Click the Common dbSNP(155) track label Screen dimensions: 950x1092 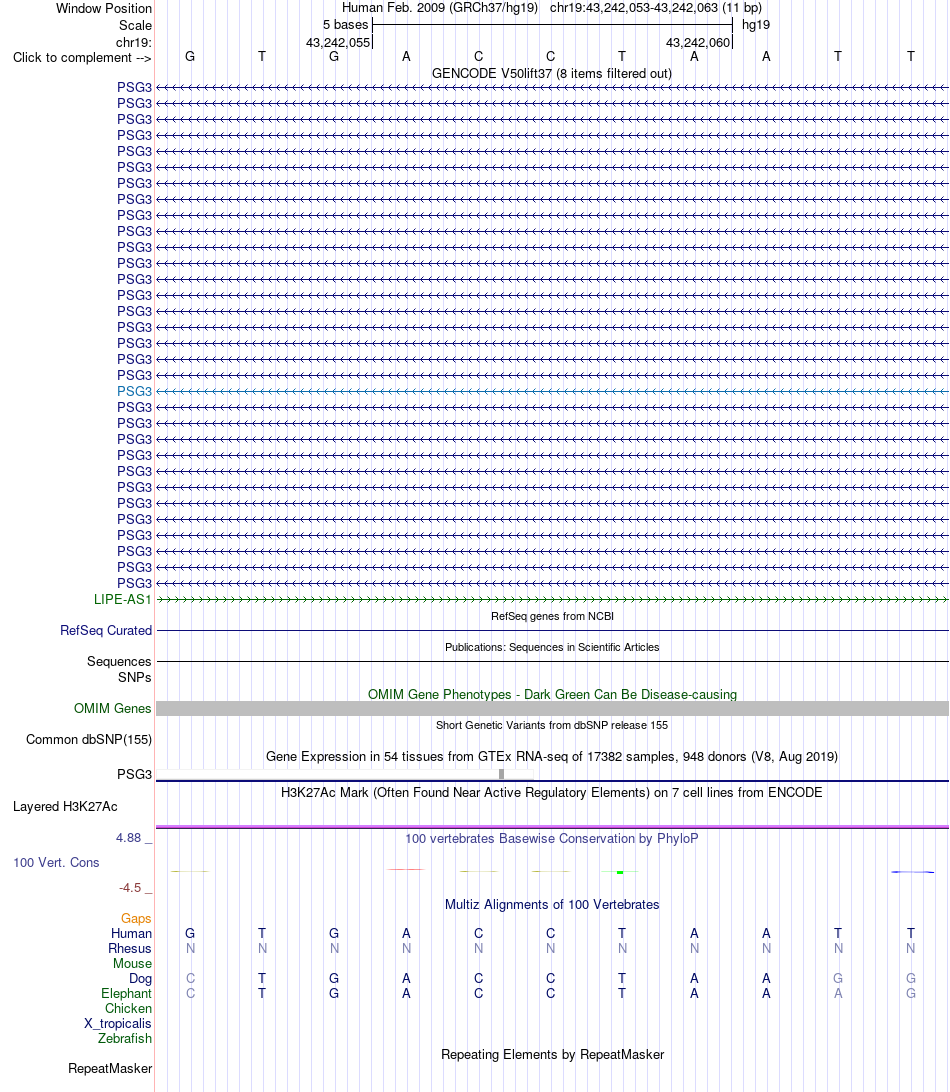point(89,740)
